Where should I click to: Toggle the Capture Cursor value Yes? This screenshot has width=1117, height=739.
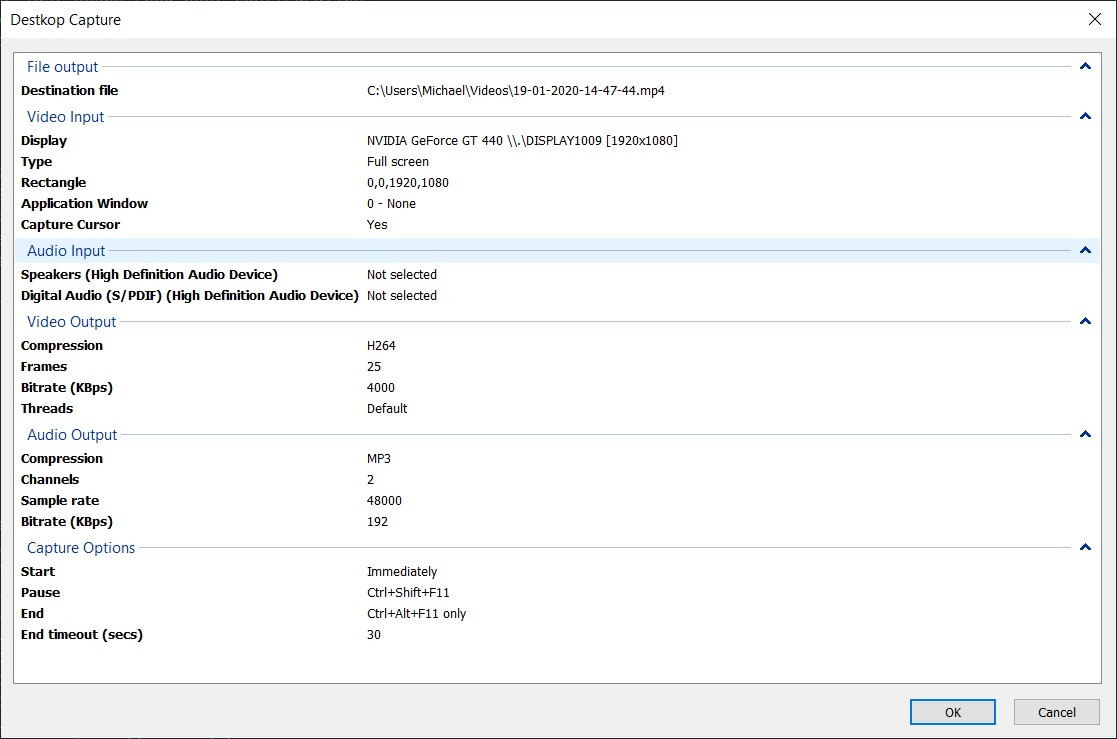pos(377,225)
